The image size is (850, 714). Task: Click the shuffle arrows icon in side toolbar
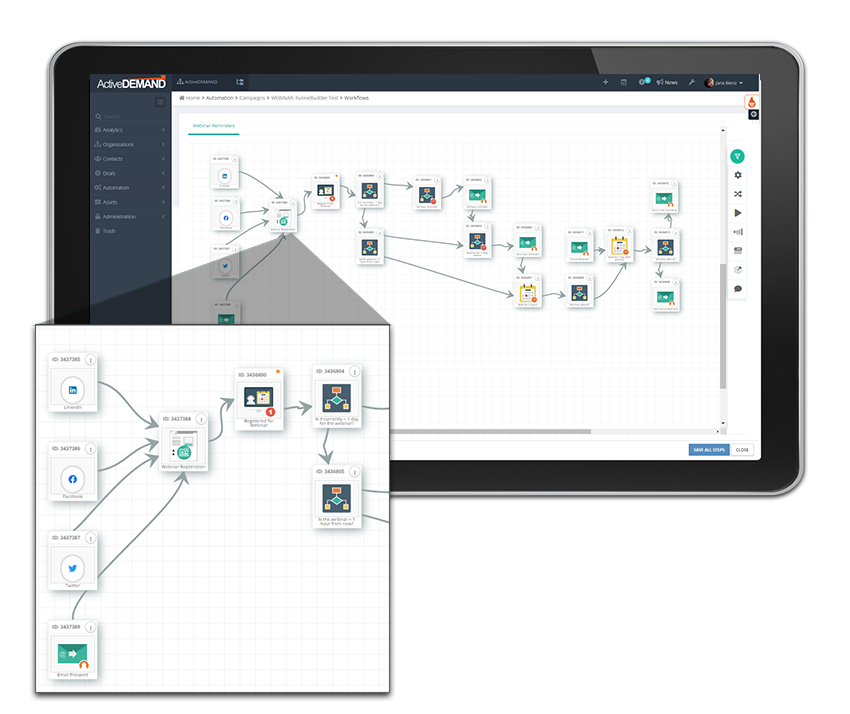738,194
